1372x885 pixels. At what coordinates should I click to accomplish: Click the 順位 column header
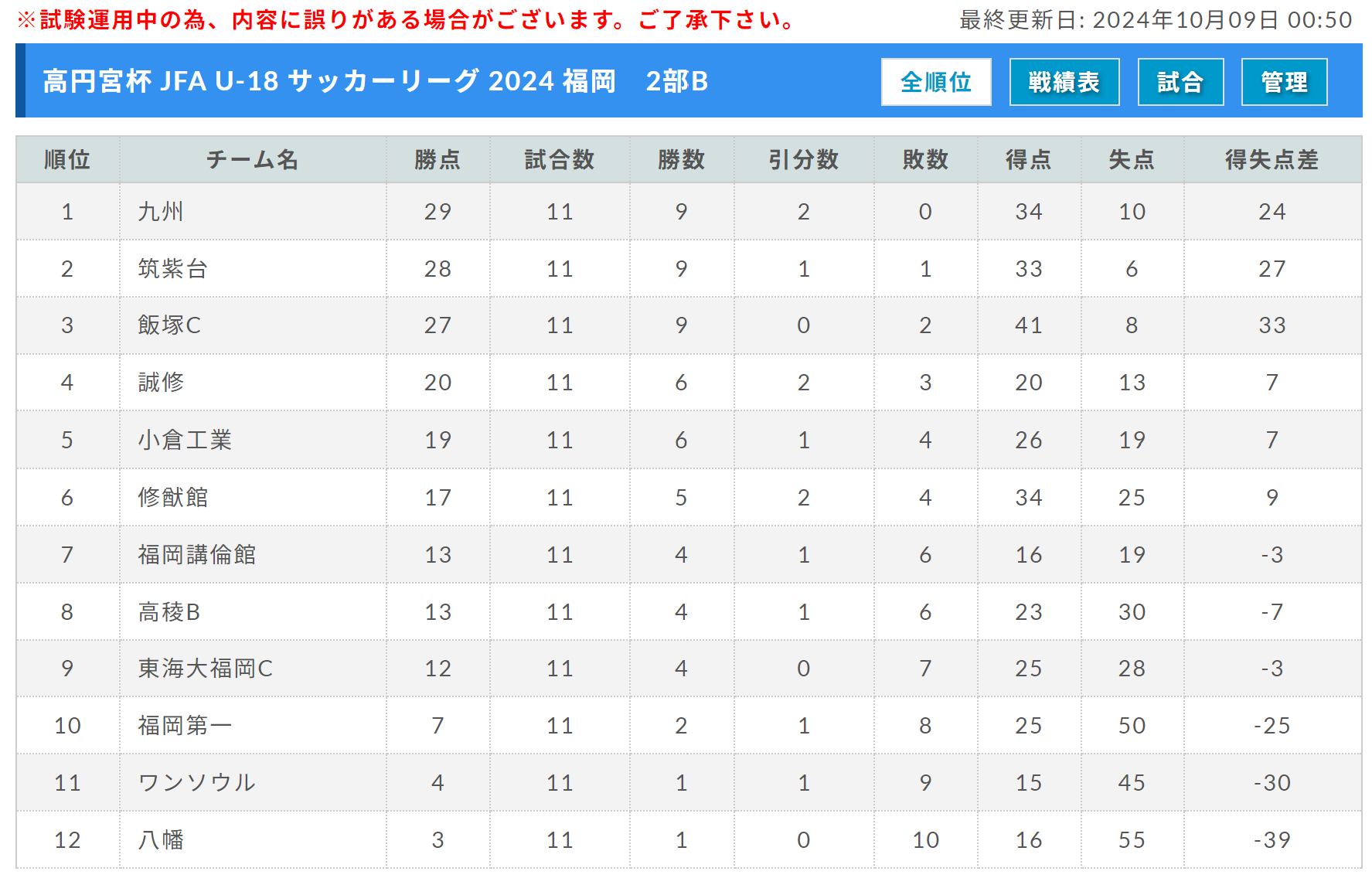[67, 160]
